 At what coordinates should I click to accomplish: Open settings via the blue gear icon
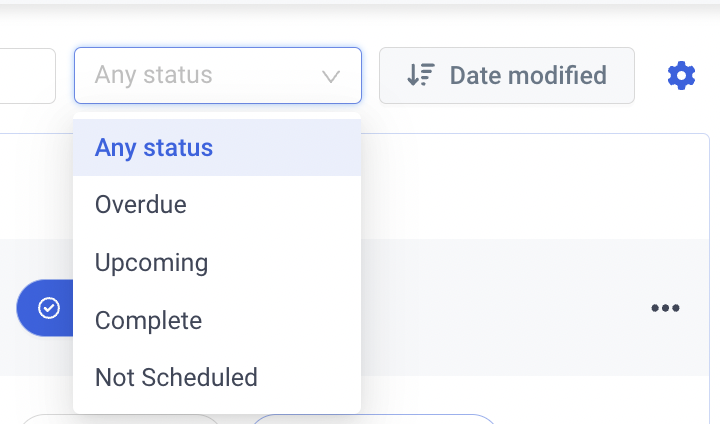pos(681,75)
